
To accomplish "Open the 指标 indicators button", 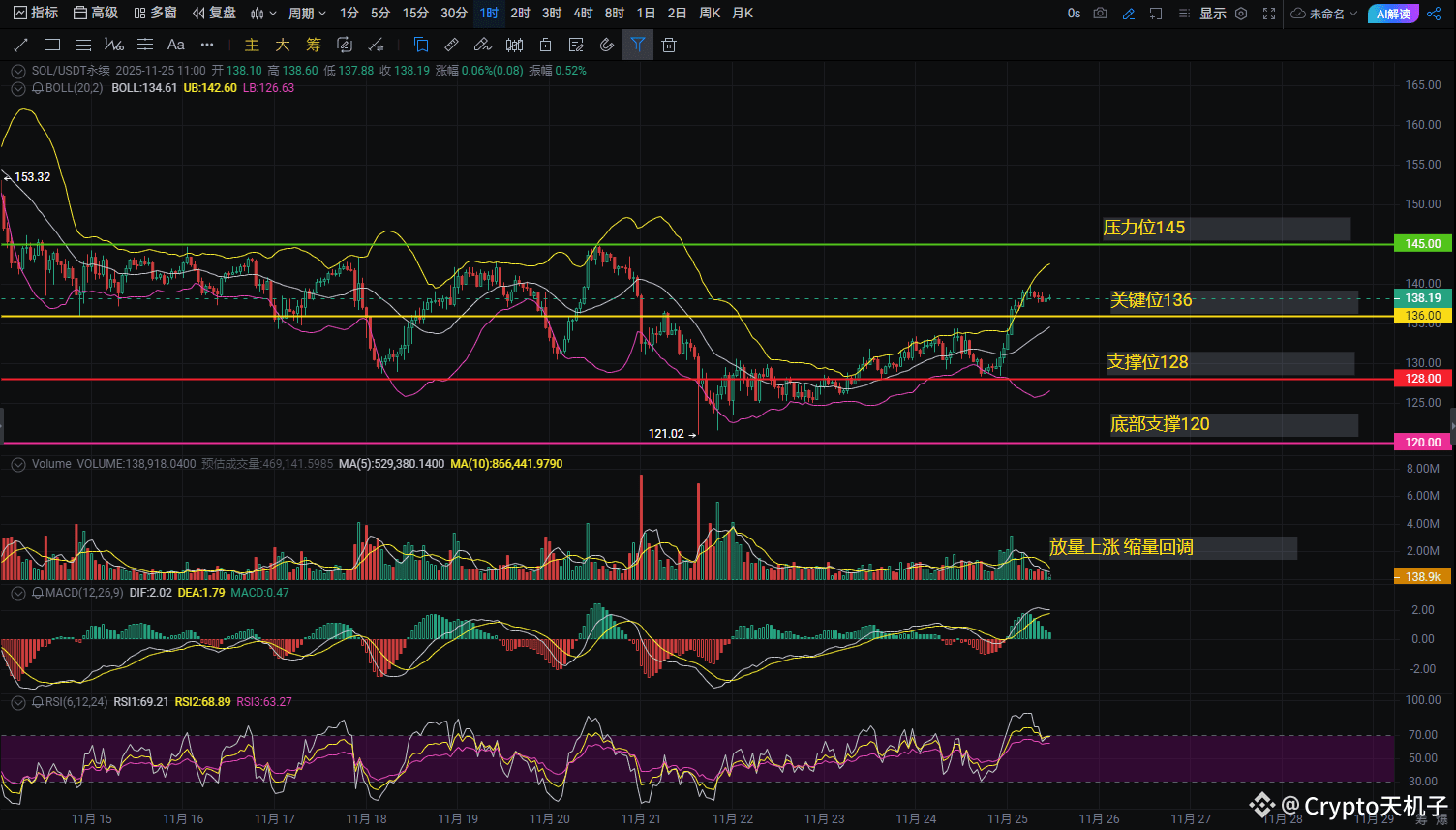I will (36, 14).
